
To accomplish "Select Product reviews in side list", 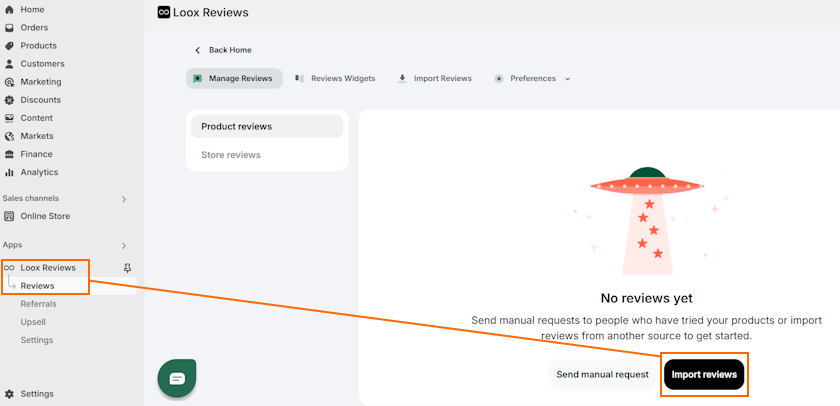I will tap(267, 126).
